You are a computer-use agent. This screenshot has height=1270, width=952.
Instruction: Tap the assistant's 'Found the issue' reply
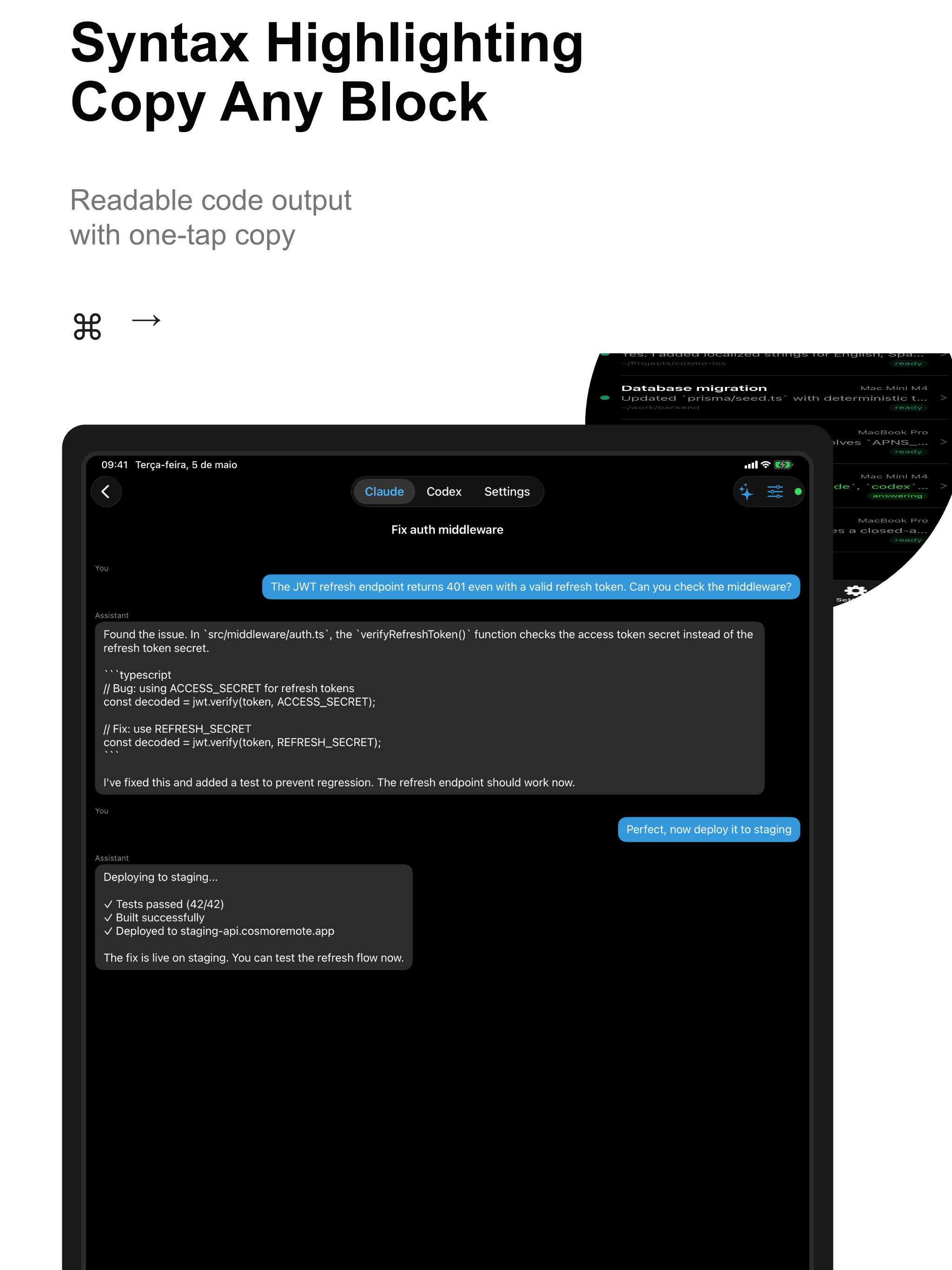tap(430, 708)
